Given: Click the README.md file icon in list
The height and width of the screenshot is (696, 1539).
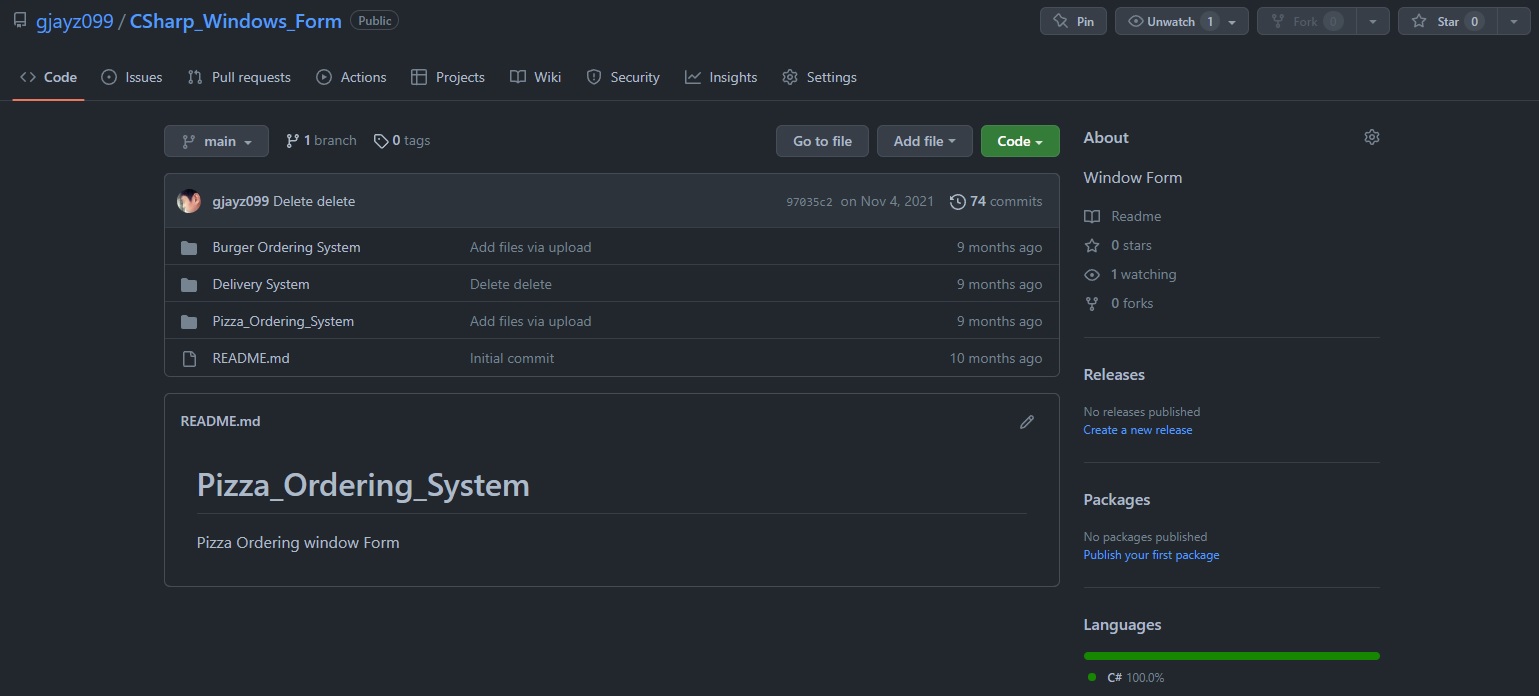Looking at the screenshot, I should point(189,359).
